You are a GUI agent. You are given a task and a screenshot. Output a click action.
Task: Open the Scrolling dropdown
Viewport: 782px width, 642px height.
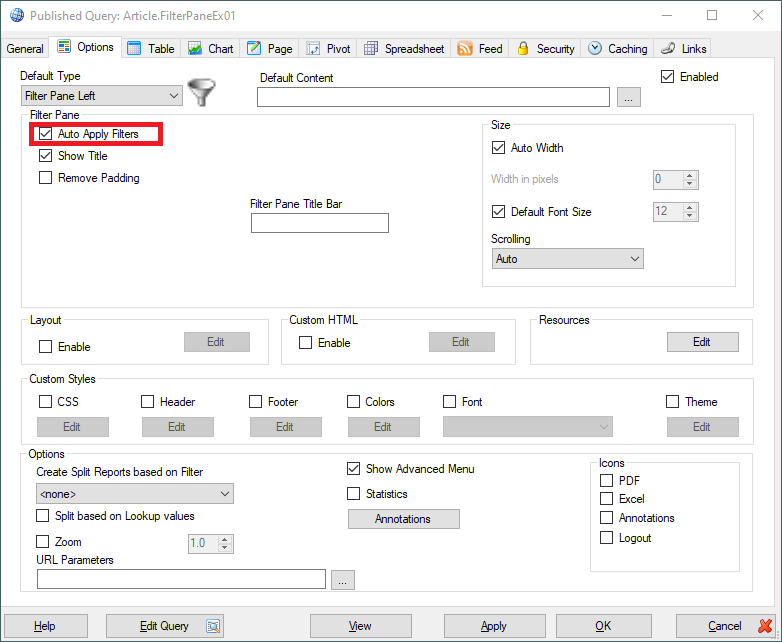coord(568,259)
